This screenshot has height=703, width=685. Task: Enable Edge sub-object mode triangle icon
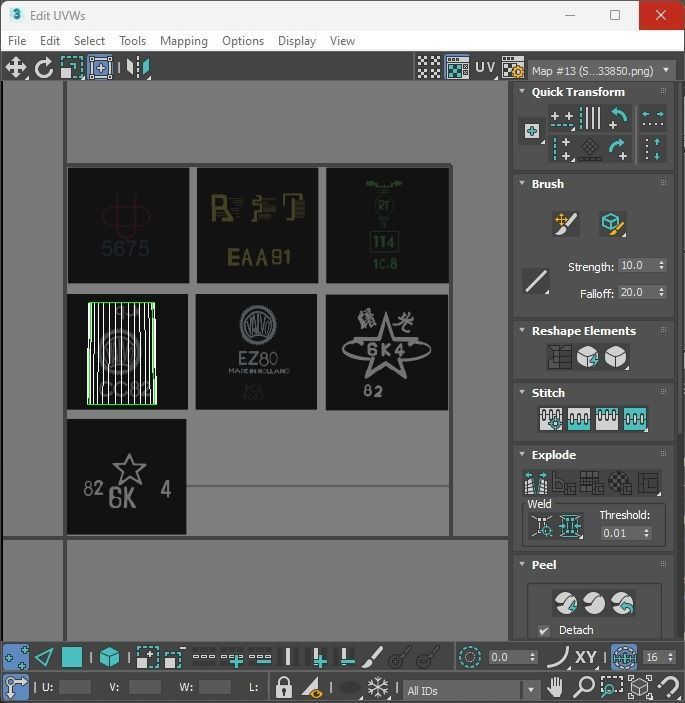tap(44, 658)
